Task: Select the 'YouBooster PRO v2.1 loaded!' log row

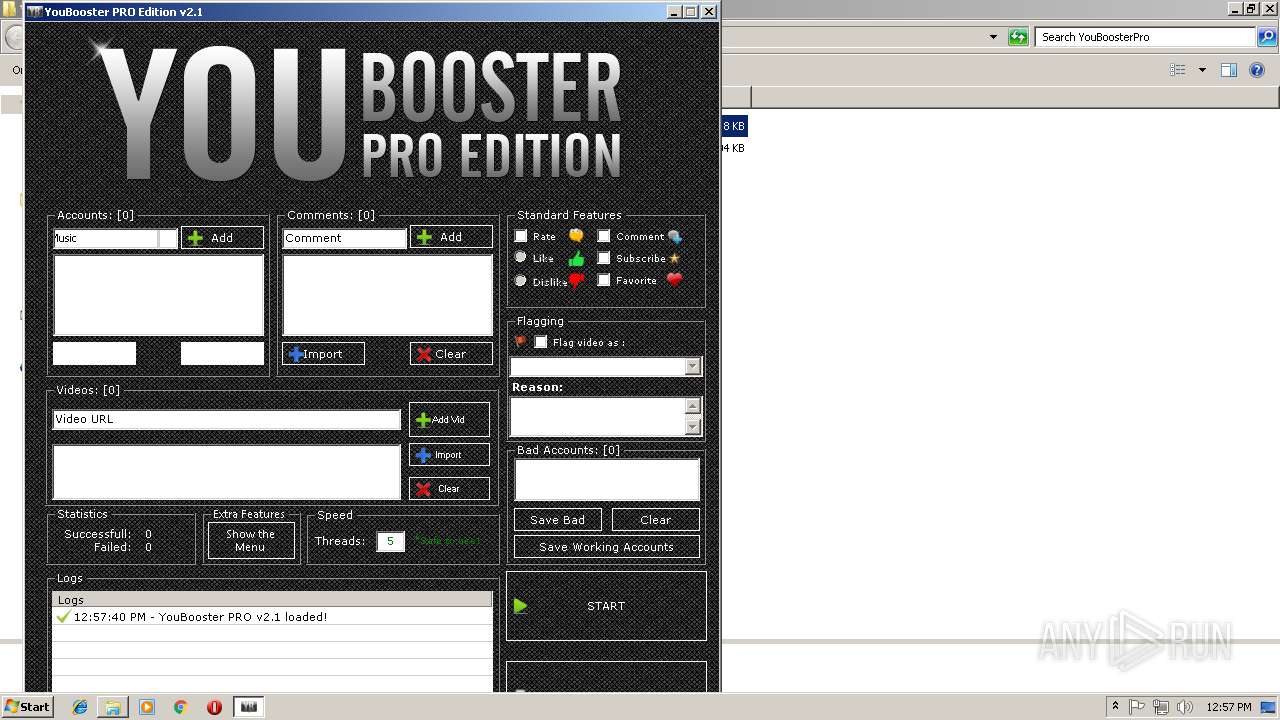Action: coord(272,617)
